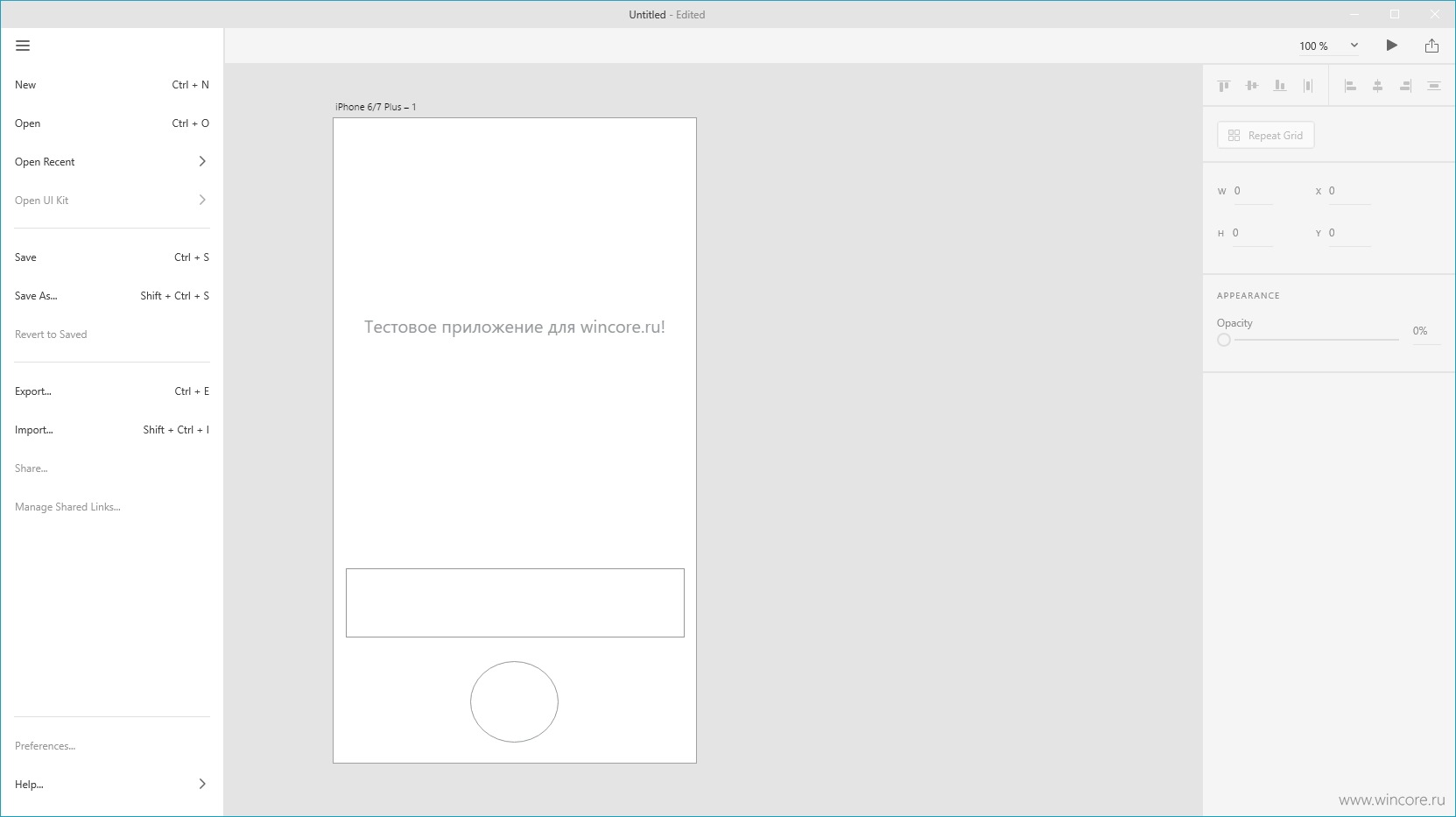Open Manage Shared Links...
Screen dimensions: 1456x817
[112, 507]
